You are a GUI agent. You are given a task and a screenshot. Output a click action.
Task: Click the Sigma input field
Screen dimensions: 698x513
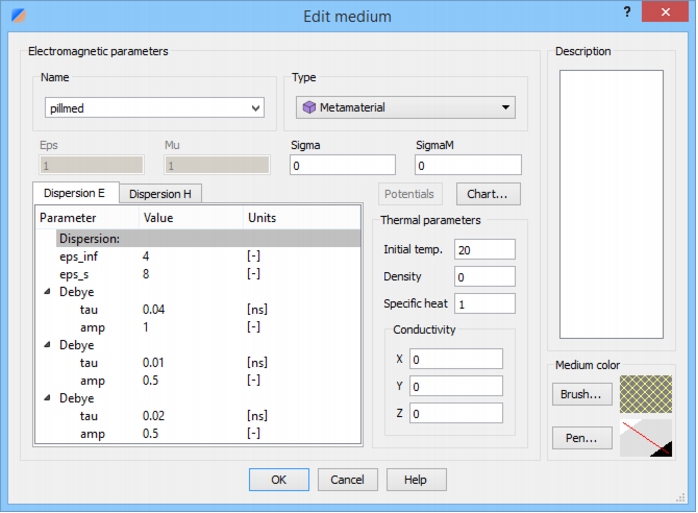(343, 165)
